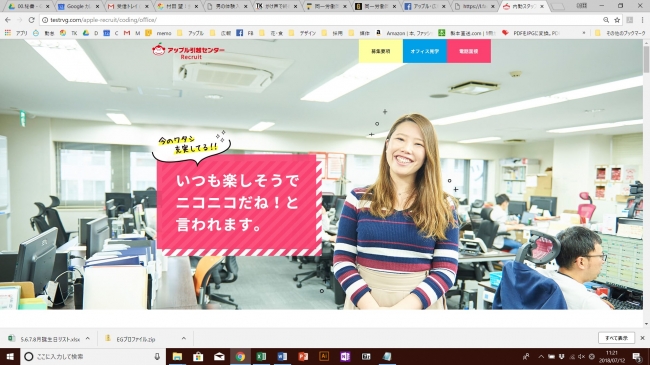Launch PowerPoint from the taskbar

click(303, 356)
